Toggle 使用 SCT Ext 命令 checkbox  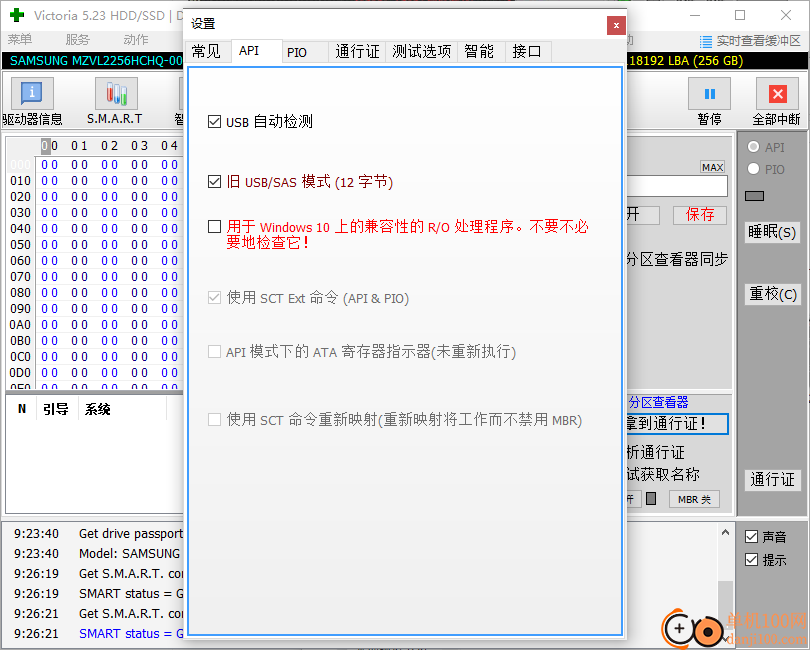tap(214, 298)
